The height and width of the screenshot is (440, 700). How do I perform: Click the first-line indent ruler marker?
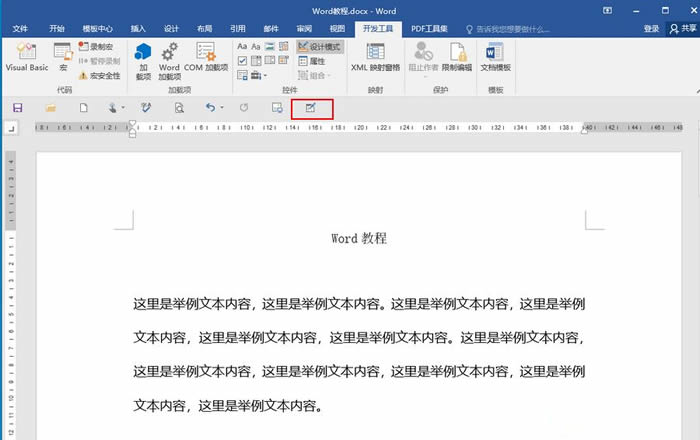click(x=132, y=123)
